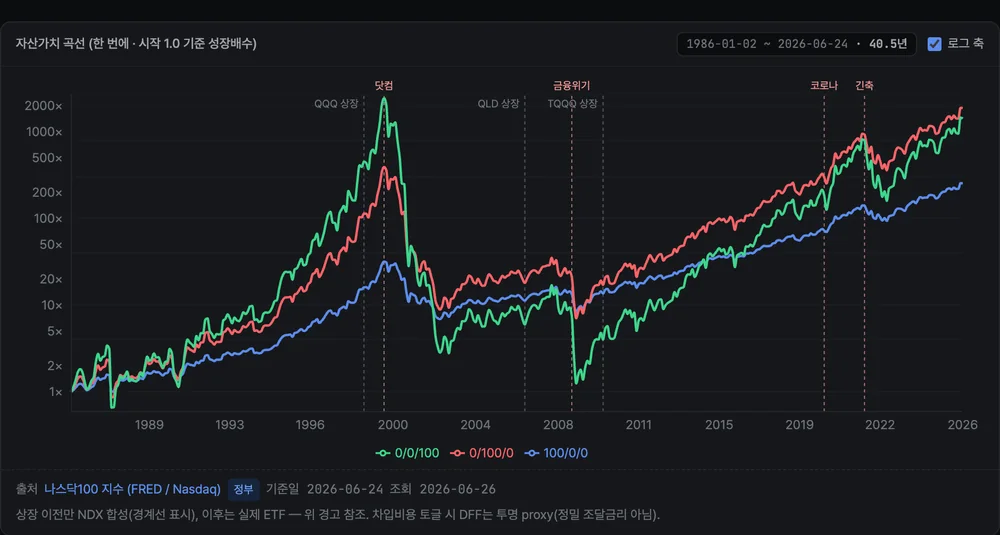This screenshot has width=1000, height=535.
Task: Select the 금융위기 event marker label
Action: tap(571, 85)
